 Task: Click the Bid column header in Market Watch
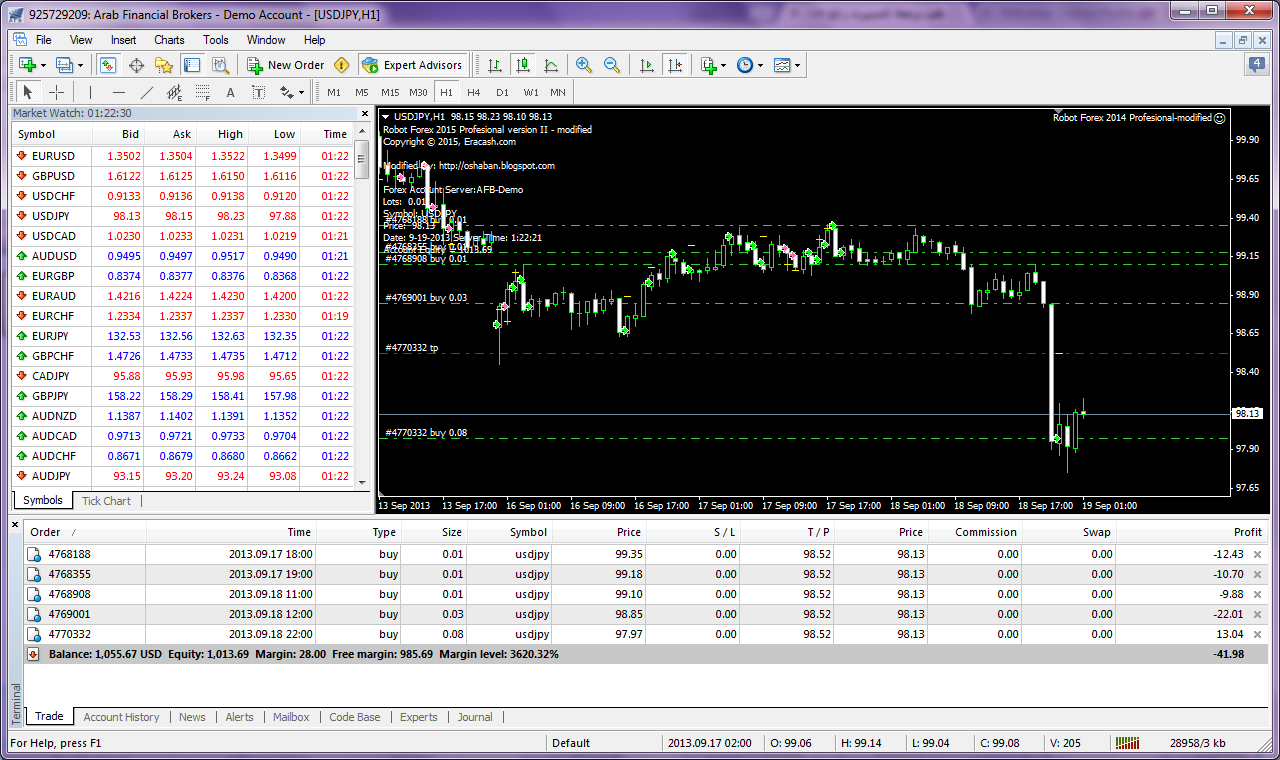118,134
